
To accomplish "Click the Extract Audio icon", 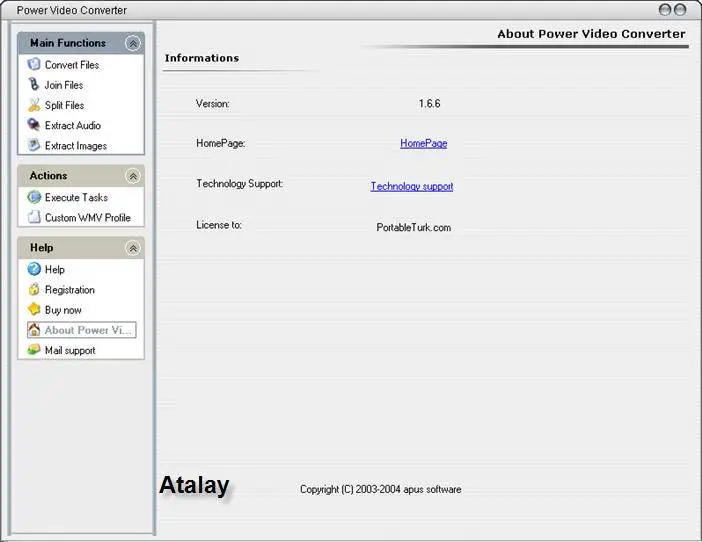I will coord(34,125).
